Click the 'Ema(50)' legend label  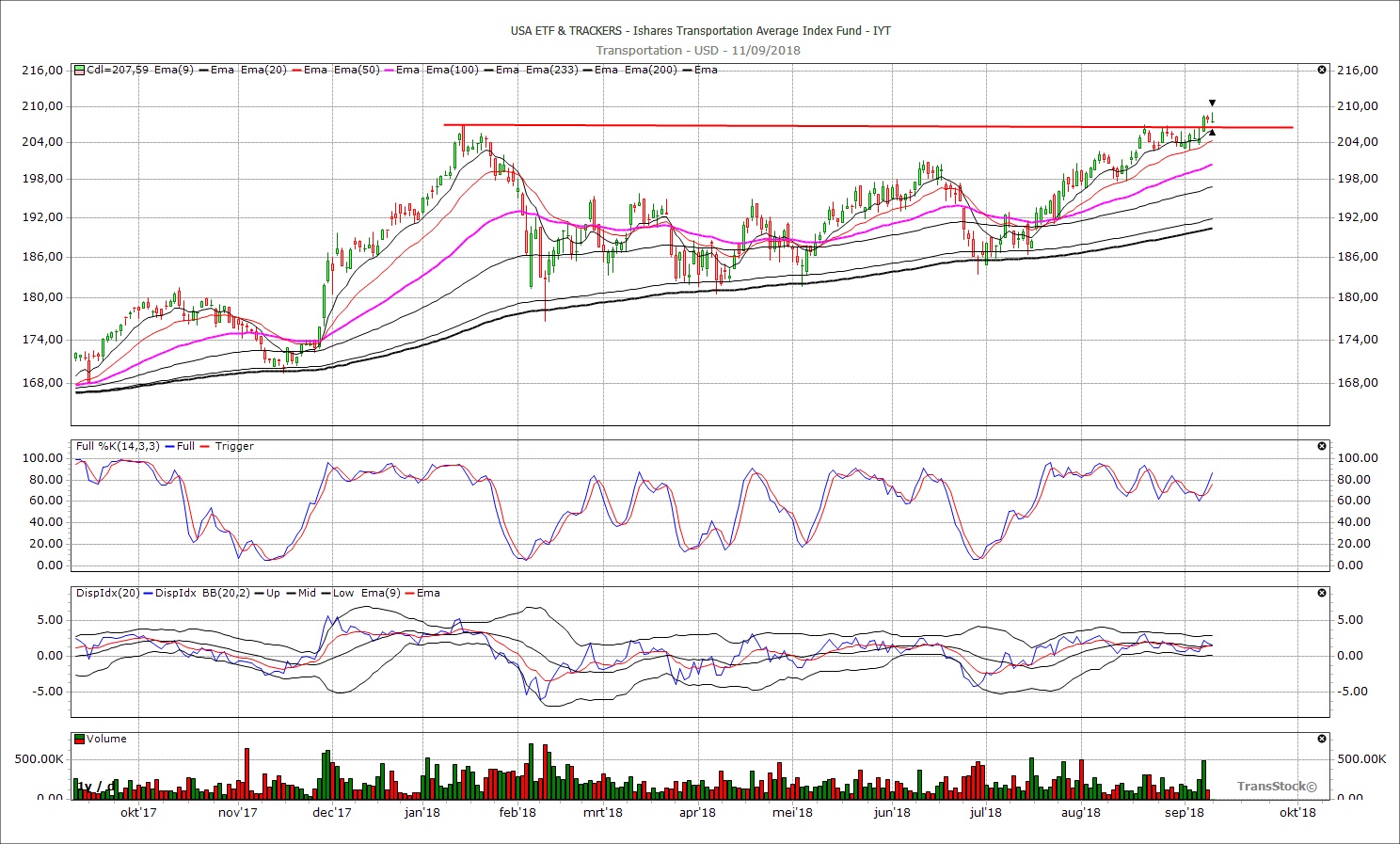tap(357, 70)
